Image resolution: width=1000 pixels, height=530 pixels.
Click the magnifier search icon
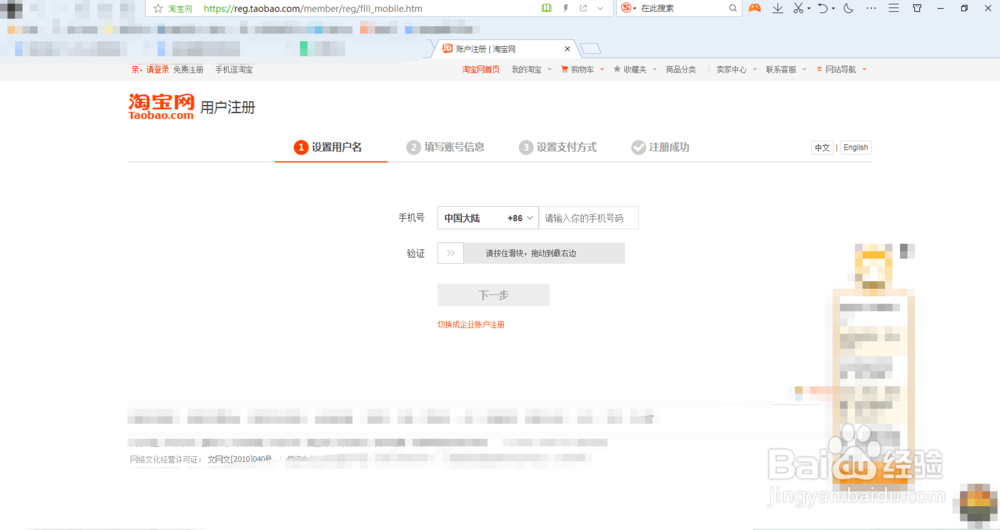[x=733, y=8]
